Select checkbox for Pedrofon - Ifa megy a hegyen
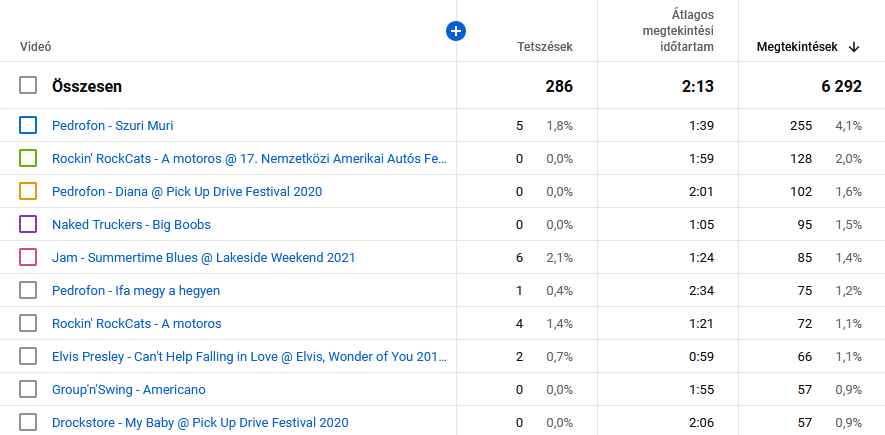Image resolution: width=885 pixels, height=435 pixels. tap(28, 291)
